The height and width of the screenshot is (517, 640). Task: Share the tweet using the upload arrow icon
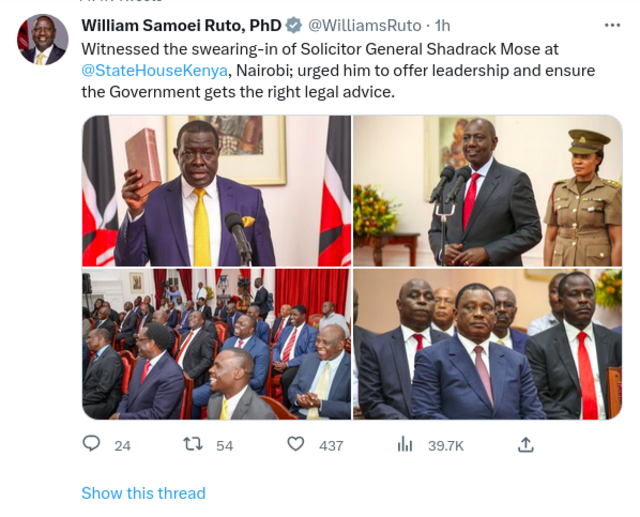coord(526,444)
